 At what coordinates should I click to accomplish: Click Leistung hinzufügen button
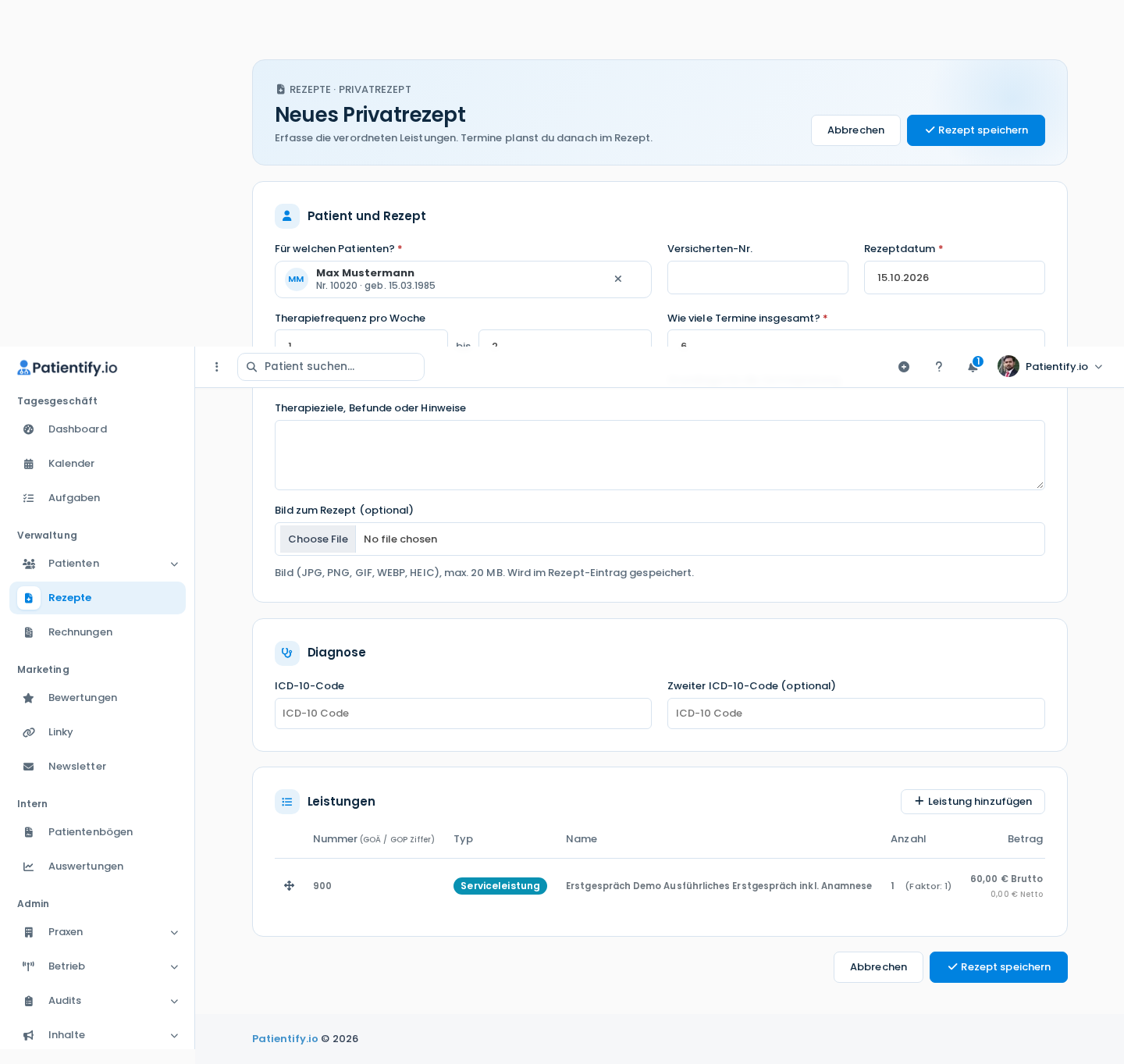pyautogui.click(x=973, y=802)
